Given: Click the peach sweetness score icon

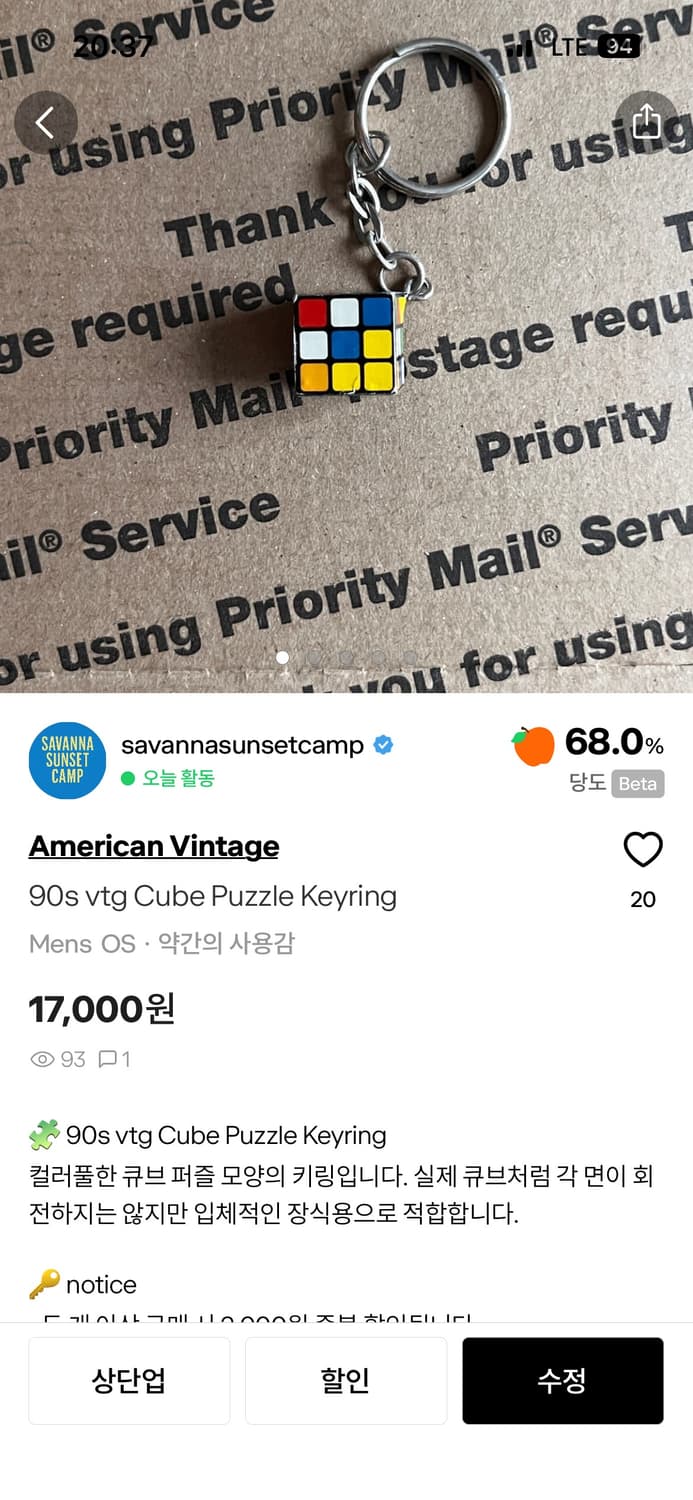Looking at the screenshot, I should click(x=534, y=745).
